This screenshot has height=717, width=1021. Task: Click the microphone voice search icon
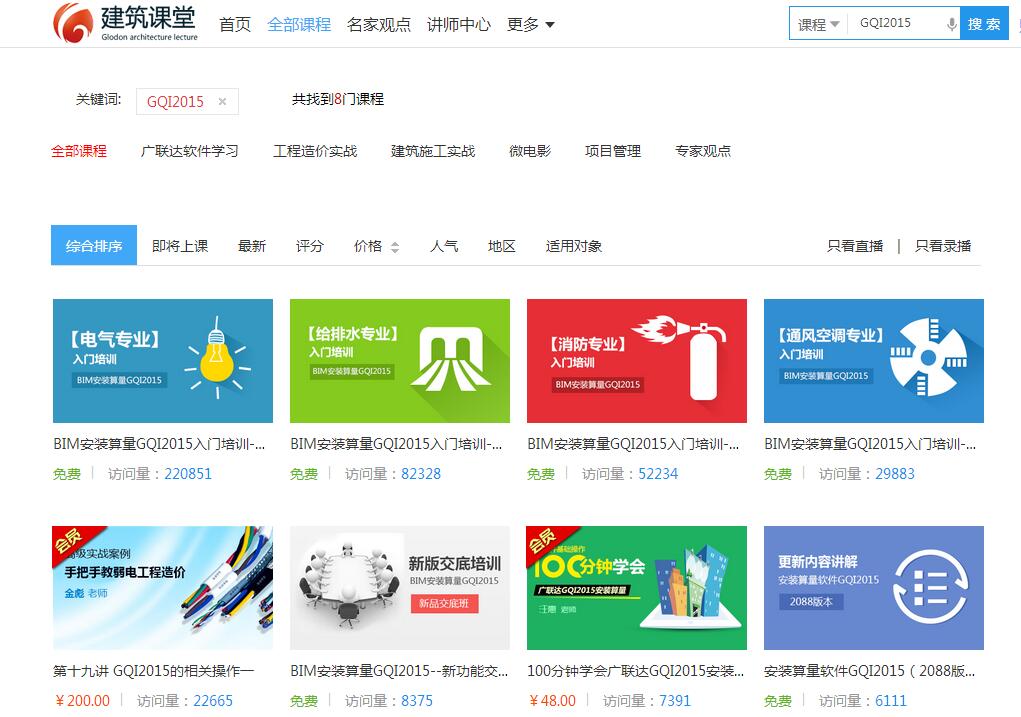click(x=951, y=24)
